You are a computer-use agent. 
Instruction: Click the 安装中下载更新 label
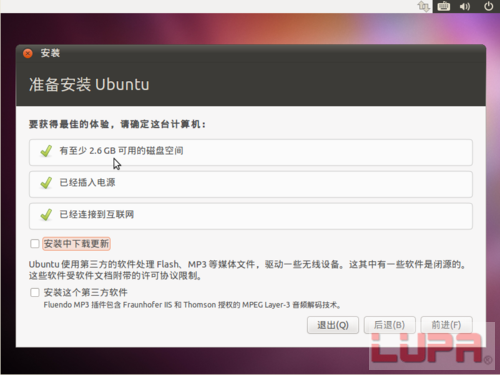tap(76, 244)
